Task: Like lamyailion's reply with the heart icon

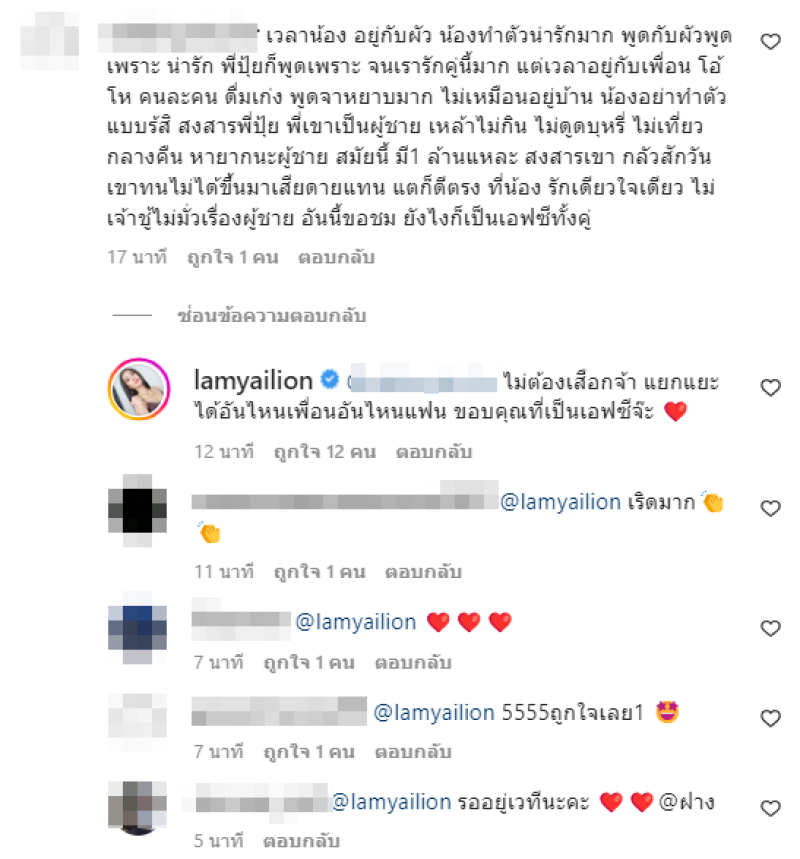Action: (x=770, y=388)
